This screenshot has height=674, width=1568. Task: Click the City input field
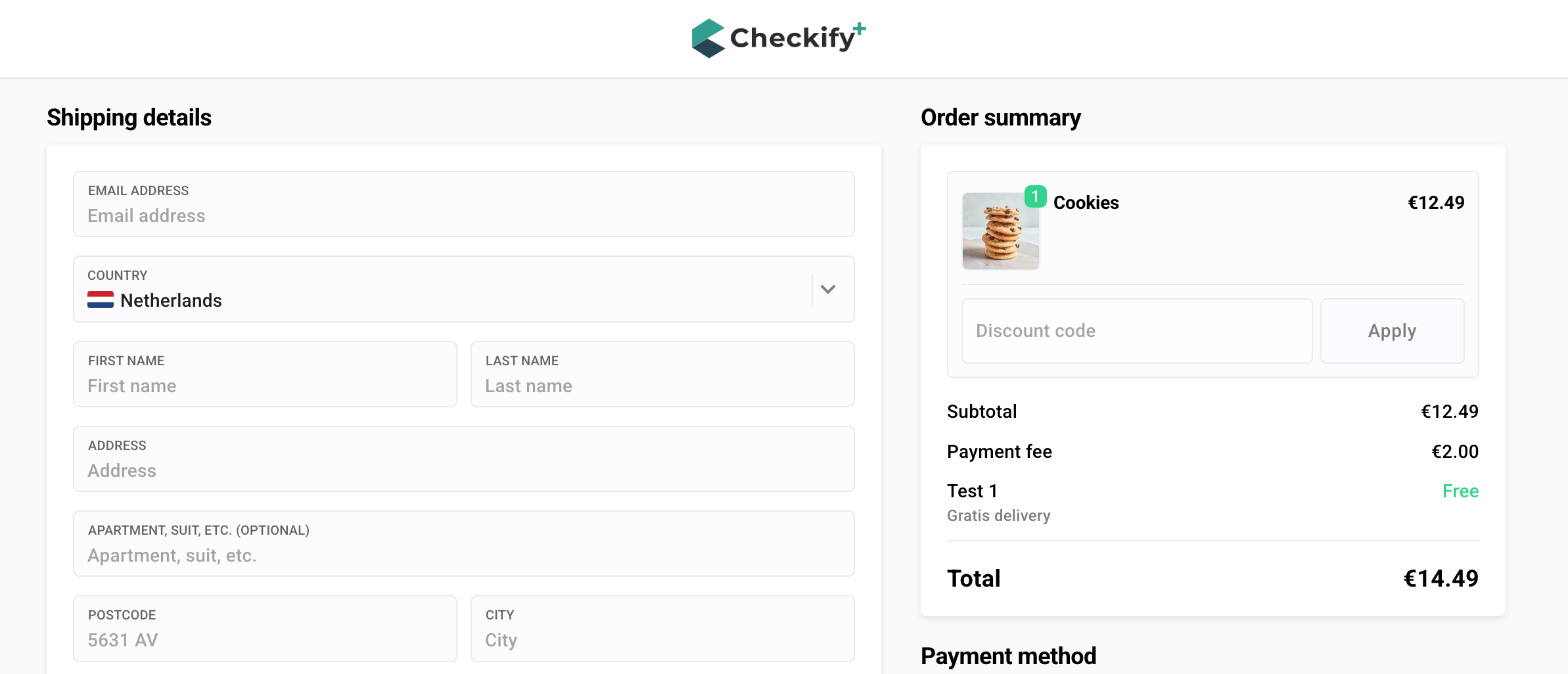(662, 640)
